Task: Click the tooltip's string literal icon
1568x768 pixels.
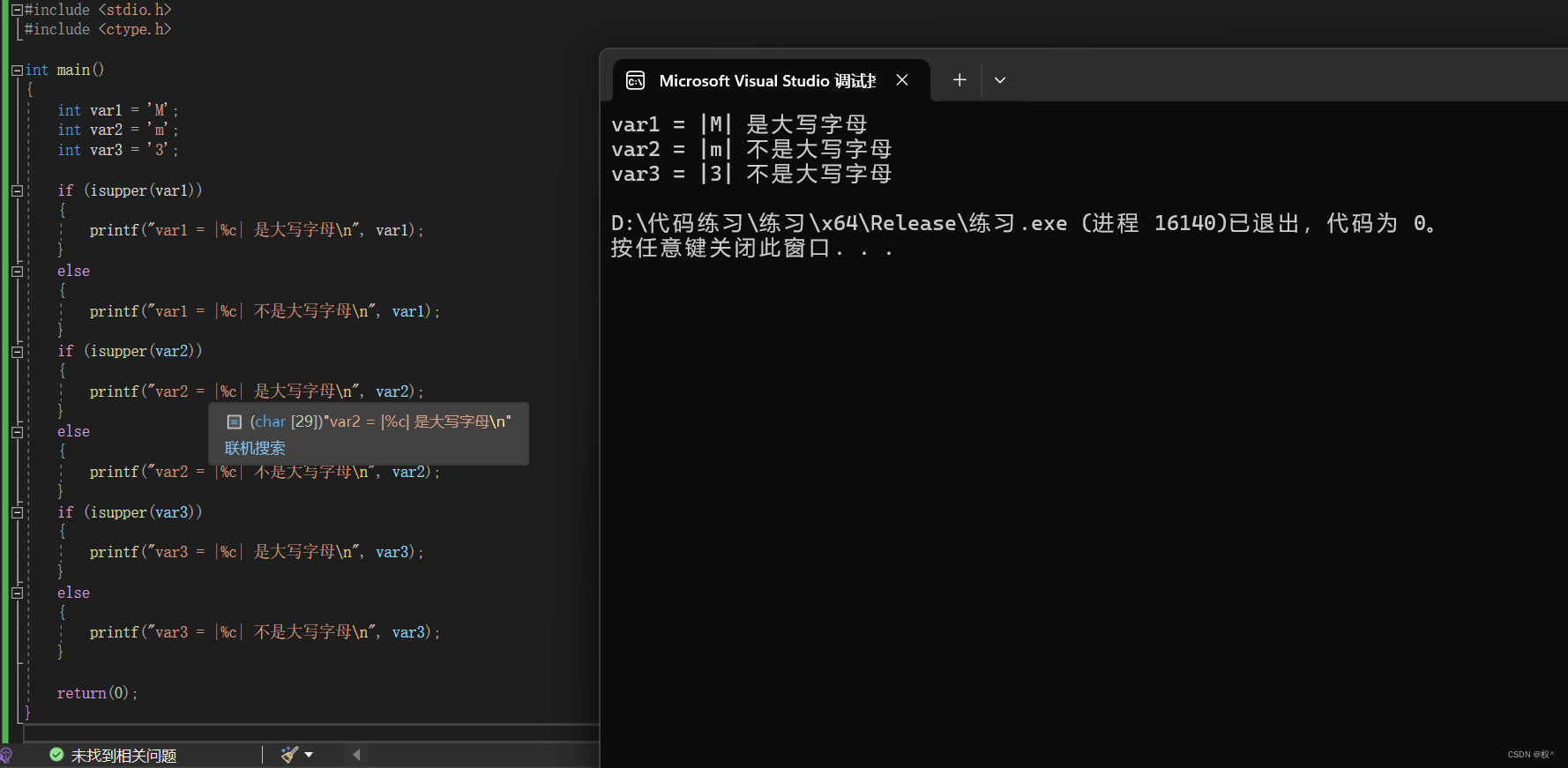Action: tap(234, 421)
